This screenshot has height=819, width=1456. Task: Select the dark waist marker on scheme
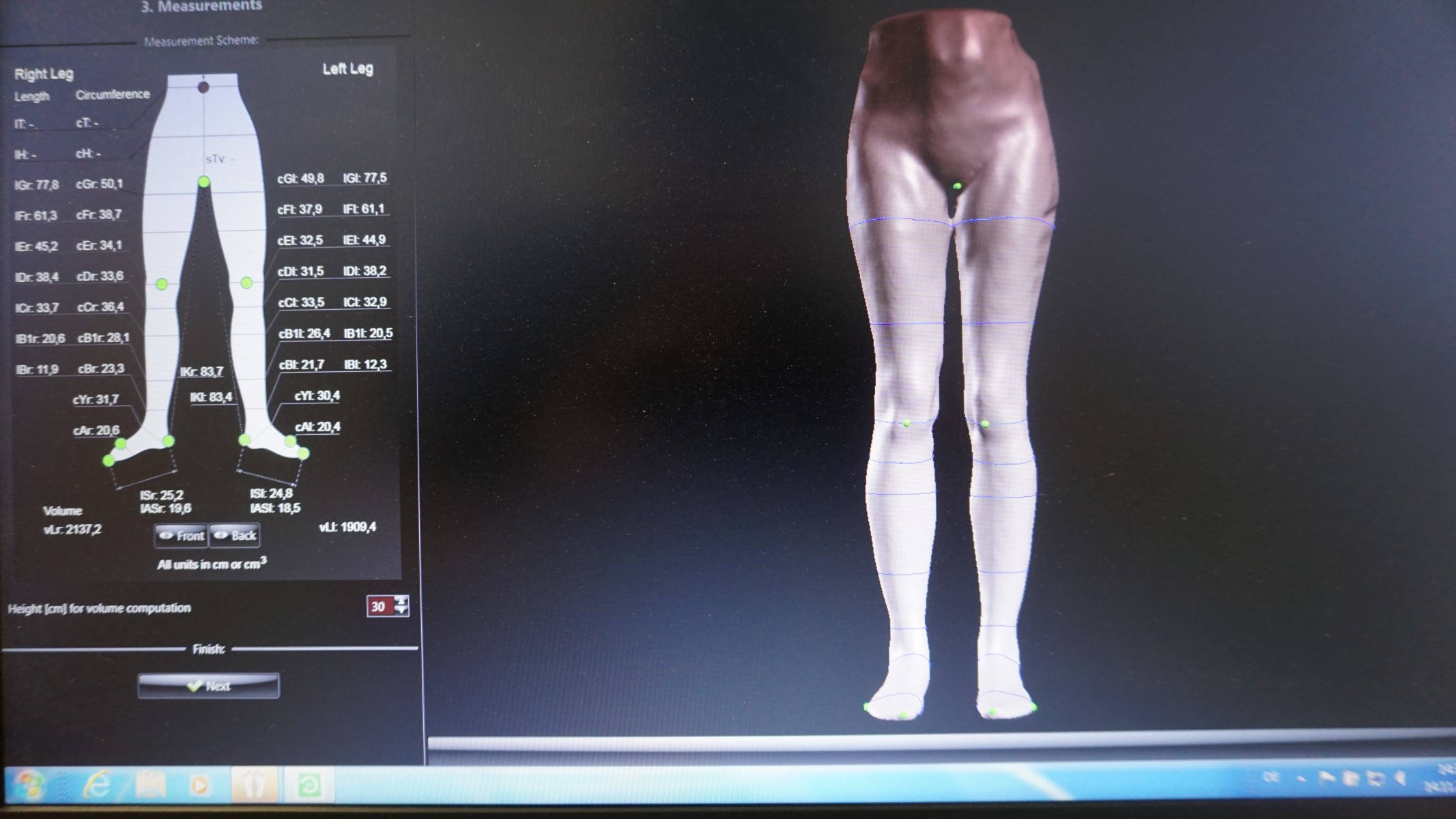203,87
